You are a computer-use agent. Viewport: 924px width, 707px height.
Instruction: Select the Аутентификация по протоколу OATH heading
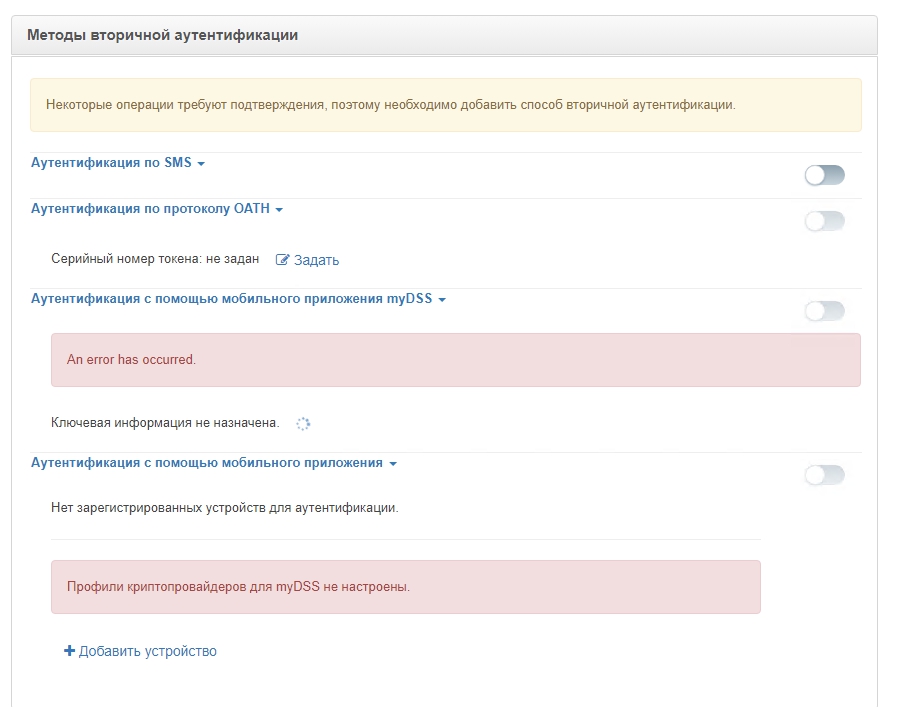point(150,209)
